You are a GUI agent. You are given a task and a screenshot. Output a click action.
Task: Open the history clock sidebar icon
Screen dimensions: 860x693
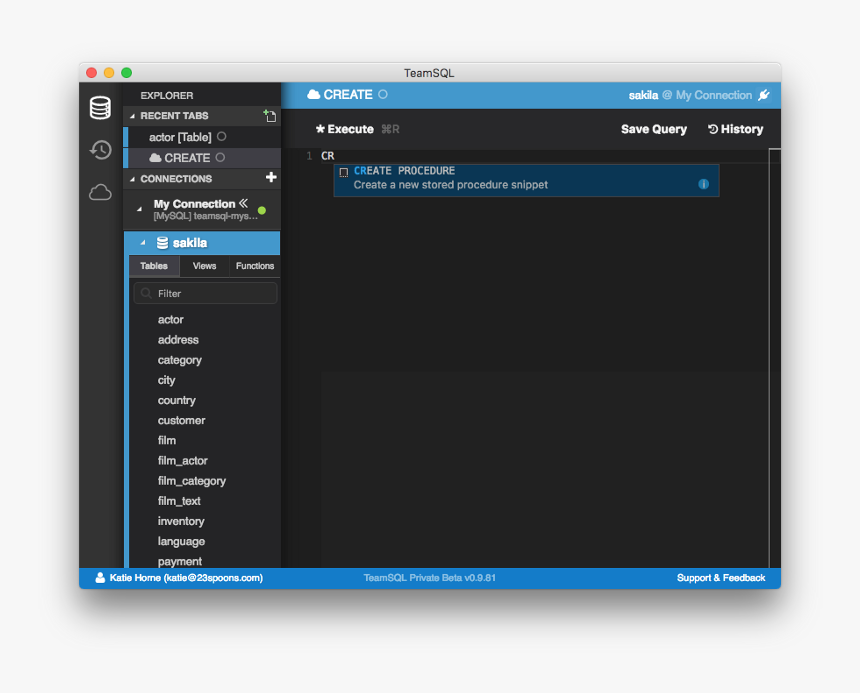click(100, 150)
